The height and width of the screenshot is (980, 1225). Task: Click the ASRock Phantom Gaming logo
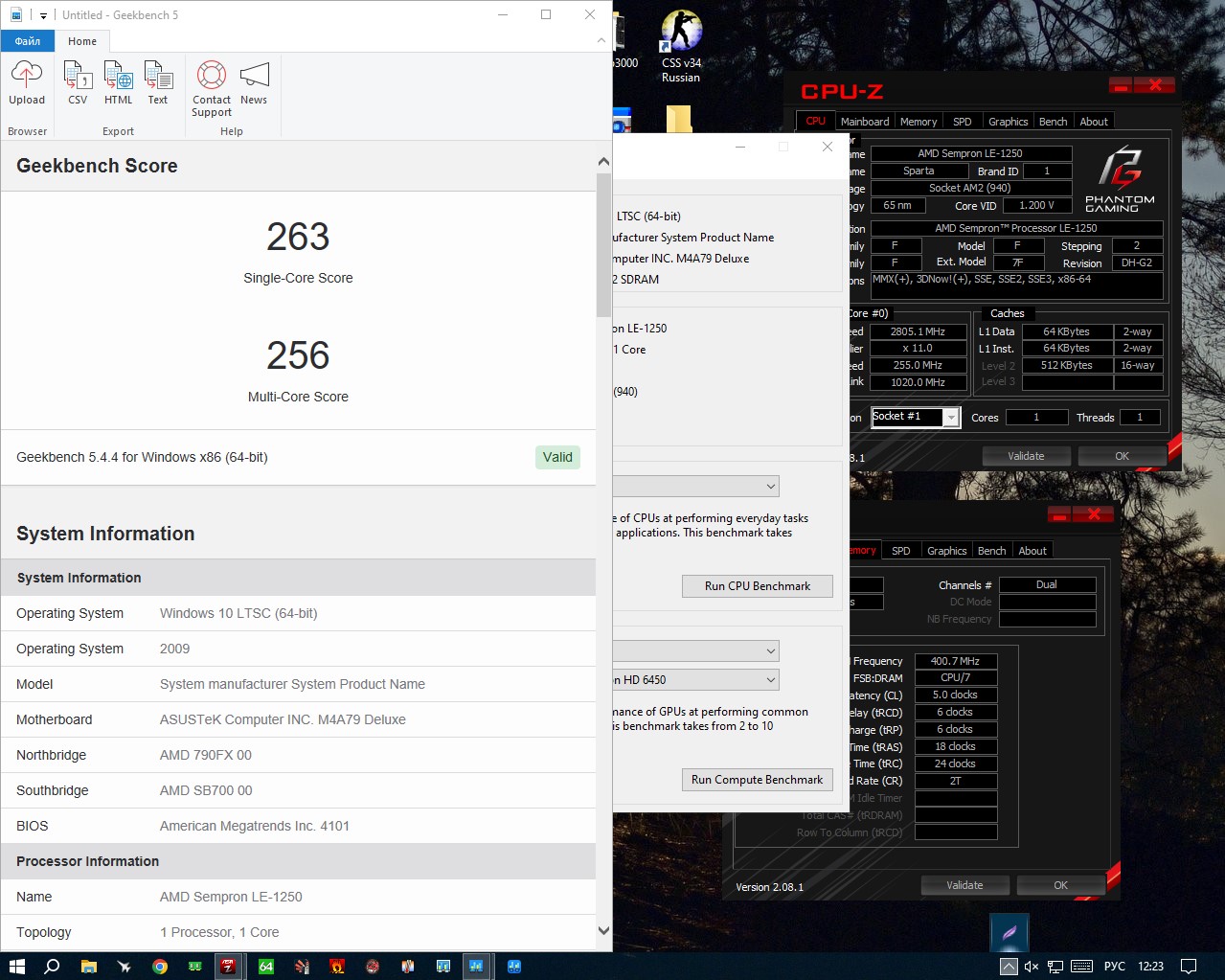1120,179
